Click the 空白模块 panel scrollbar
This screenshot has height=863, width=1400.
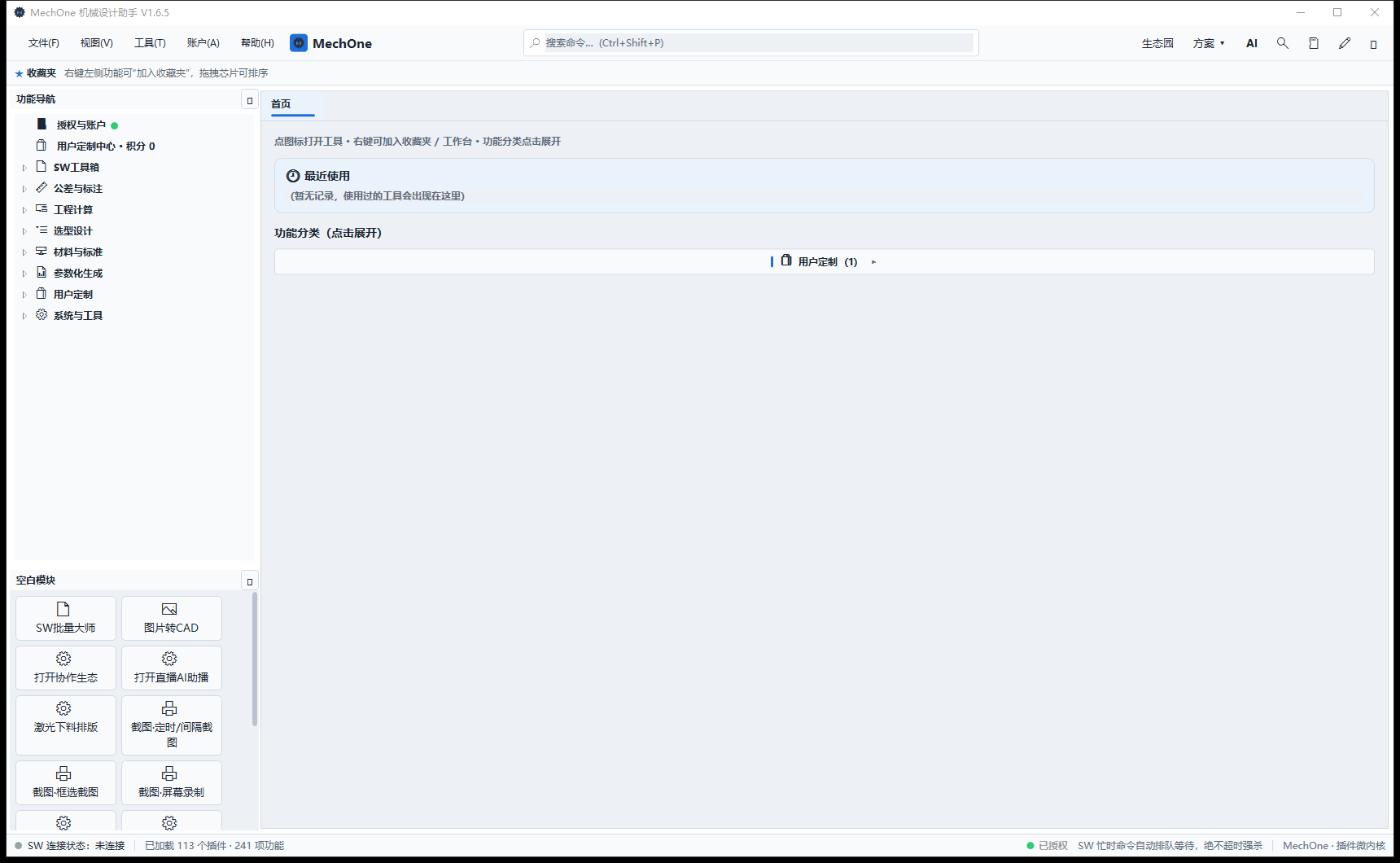[255, 659]
